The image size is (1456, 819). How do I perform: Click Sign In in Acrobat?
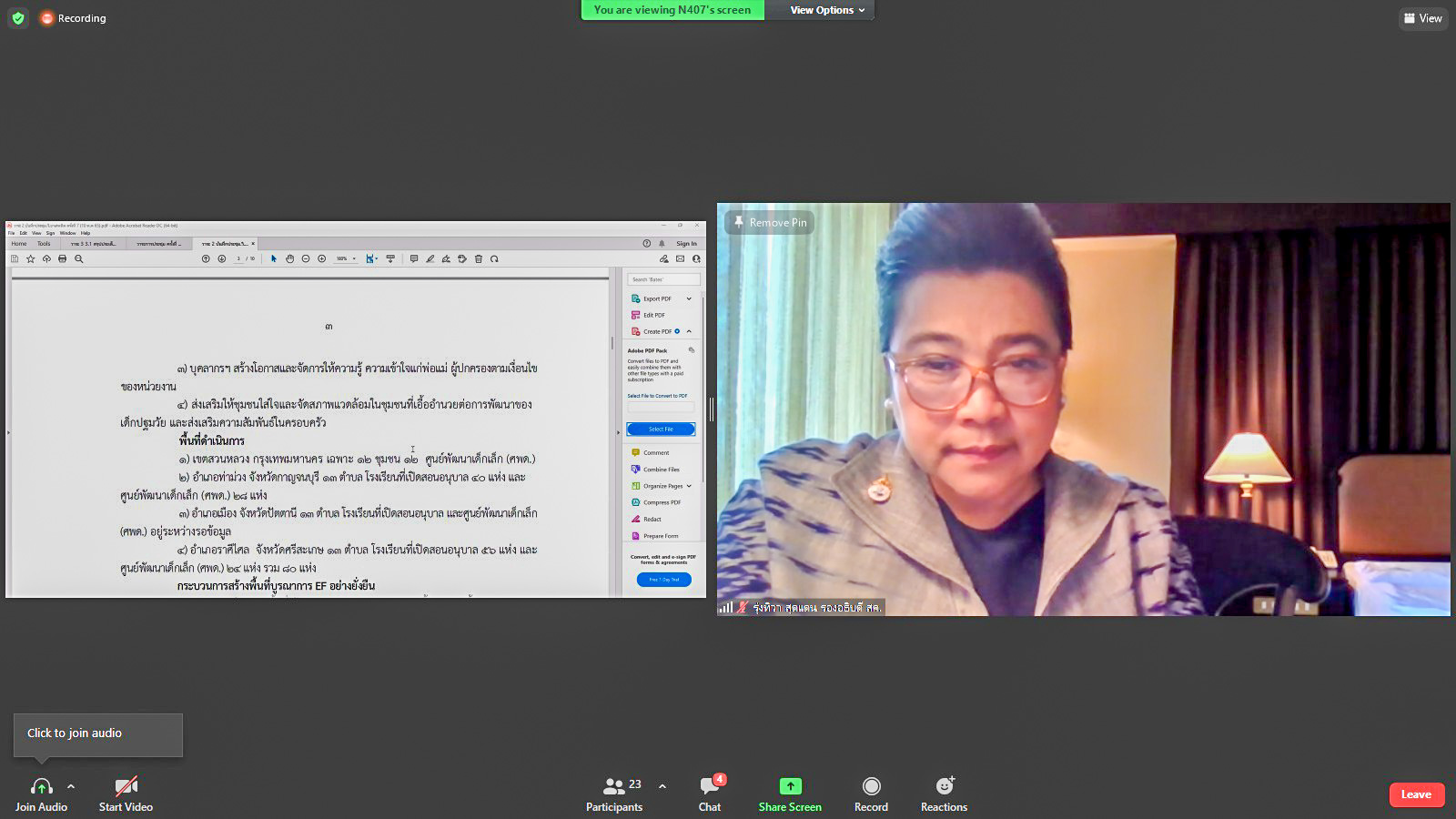coord(686,244)
